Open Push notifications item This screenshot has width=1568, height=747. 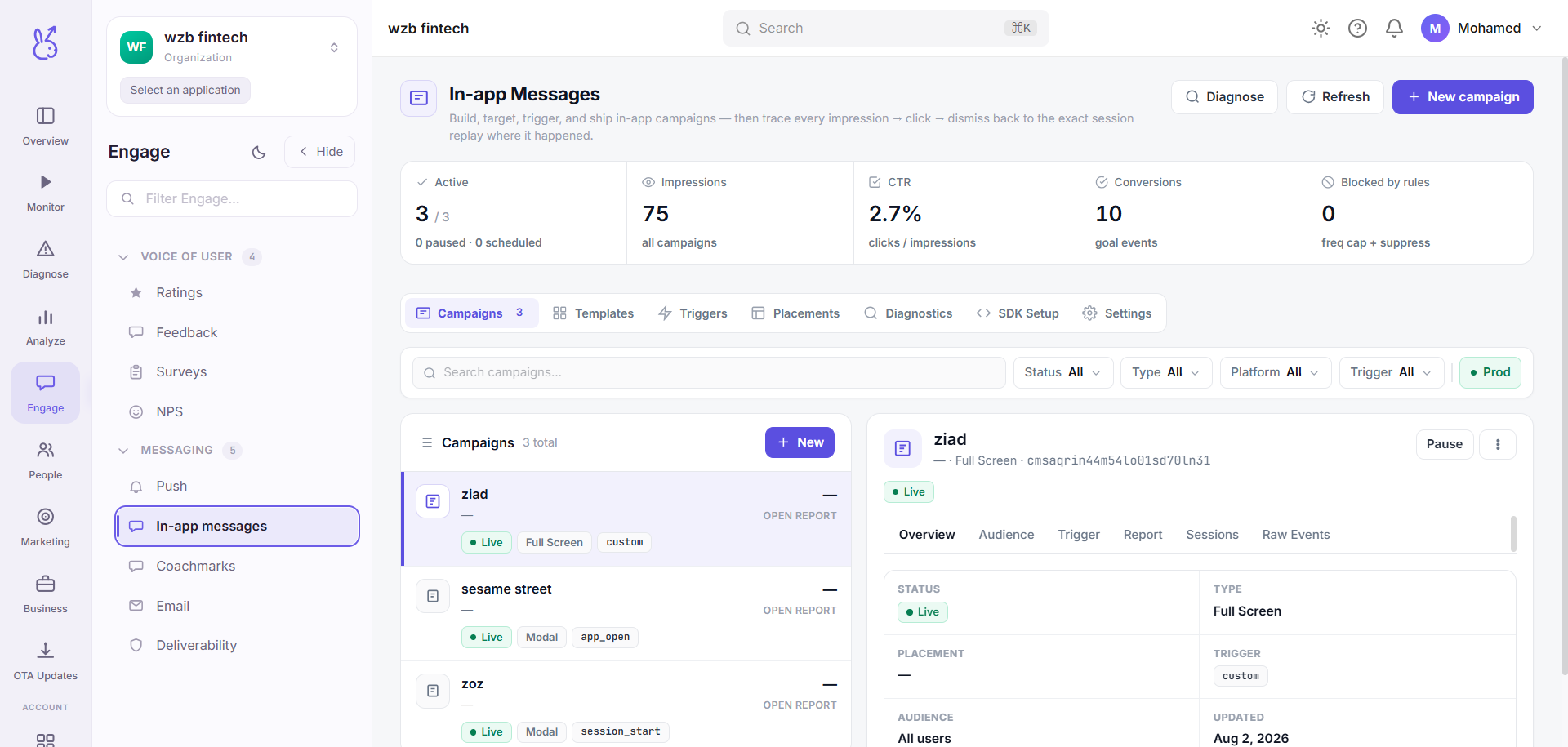[237, 486]
